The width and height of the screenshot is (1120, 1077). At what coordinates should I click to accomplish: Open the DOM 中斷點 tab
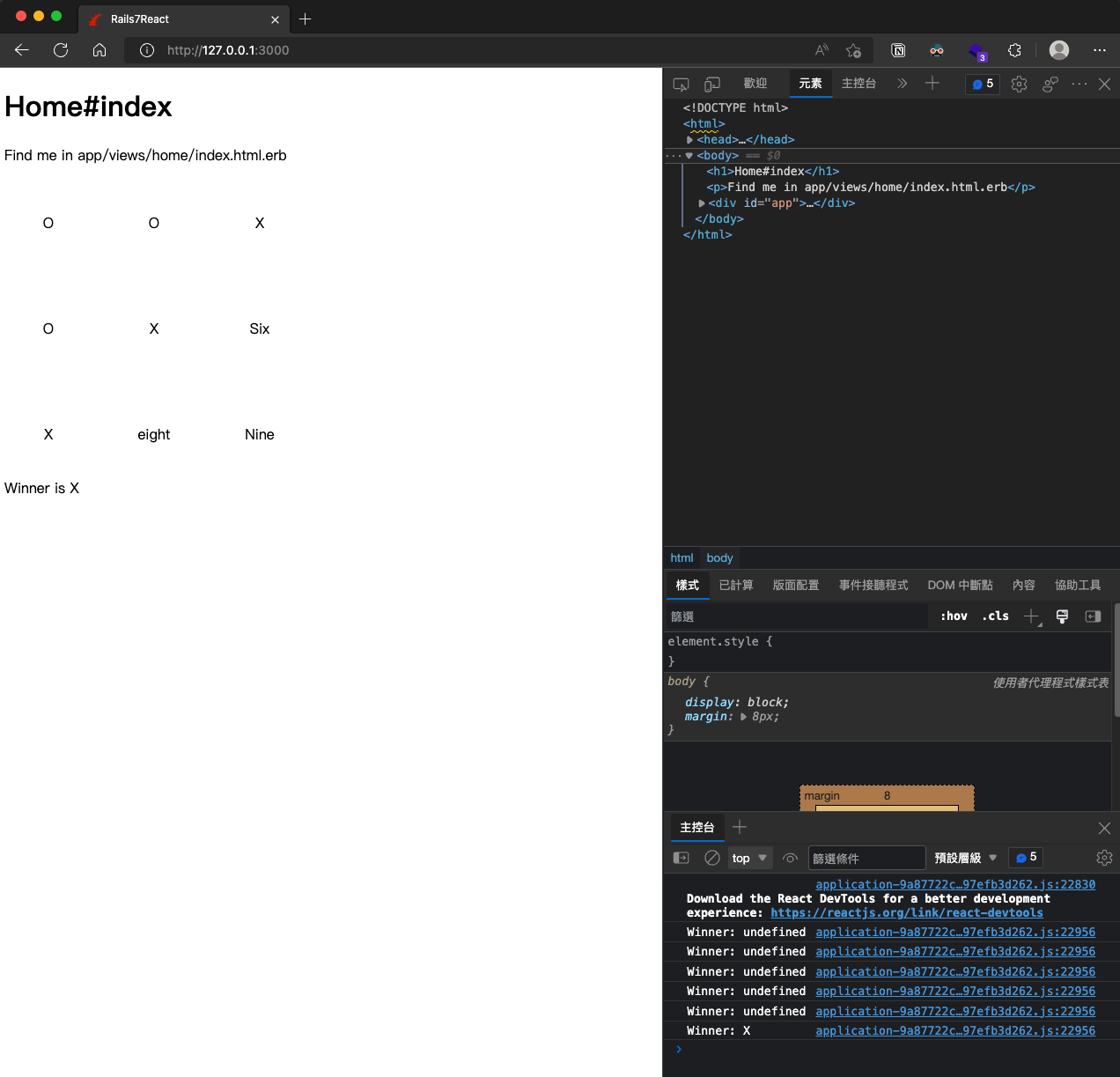point(960,585)
